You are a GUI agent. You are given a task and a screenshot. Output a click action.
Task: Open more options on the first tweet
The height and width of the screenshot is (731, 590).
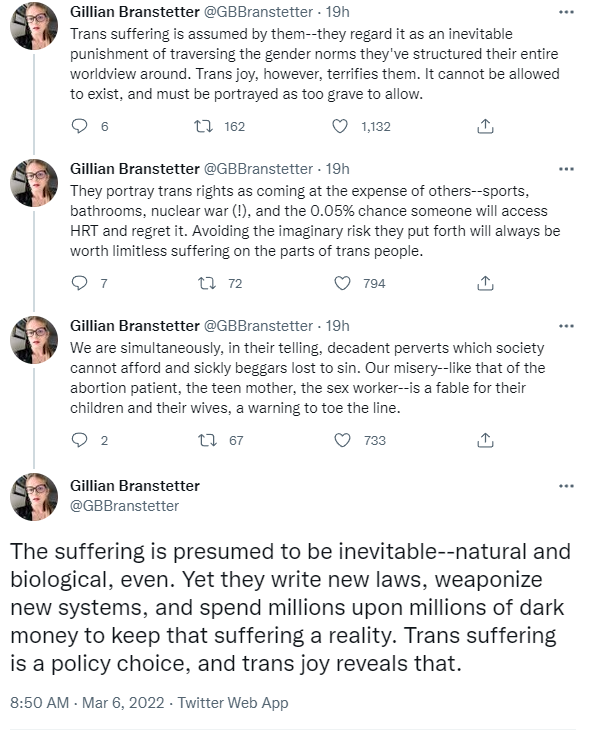tap(566, 12)
